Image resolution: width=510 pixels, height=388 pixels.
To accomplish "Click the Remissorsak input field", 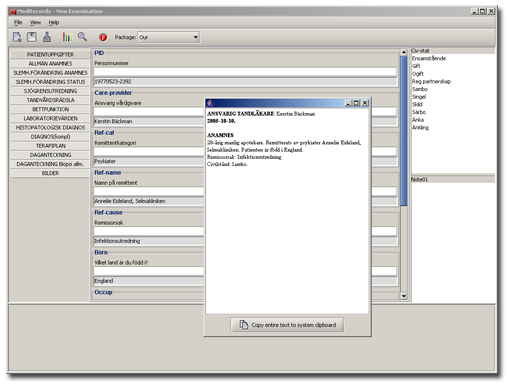I will [149, 231].
